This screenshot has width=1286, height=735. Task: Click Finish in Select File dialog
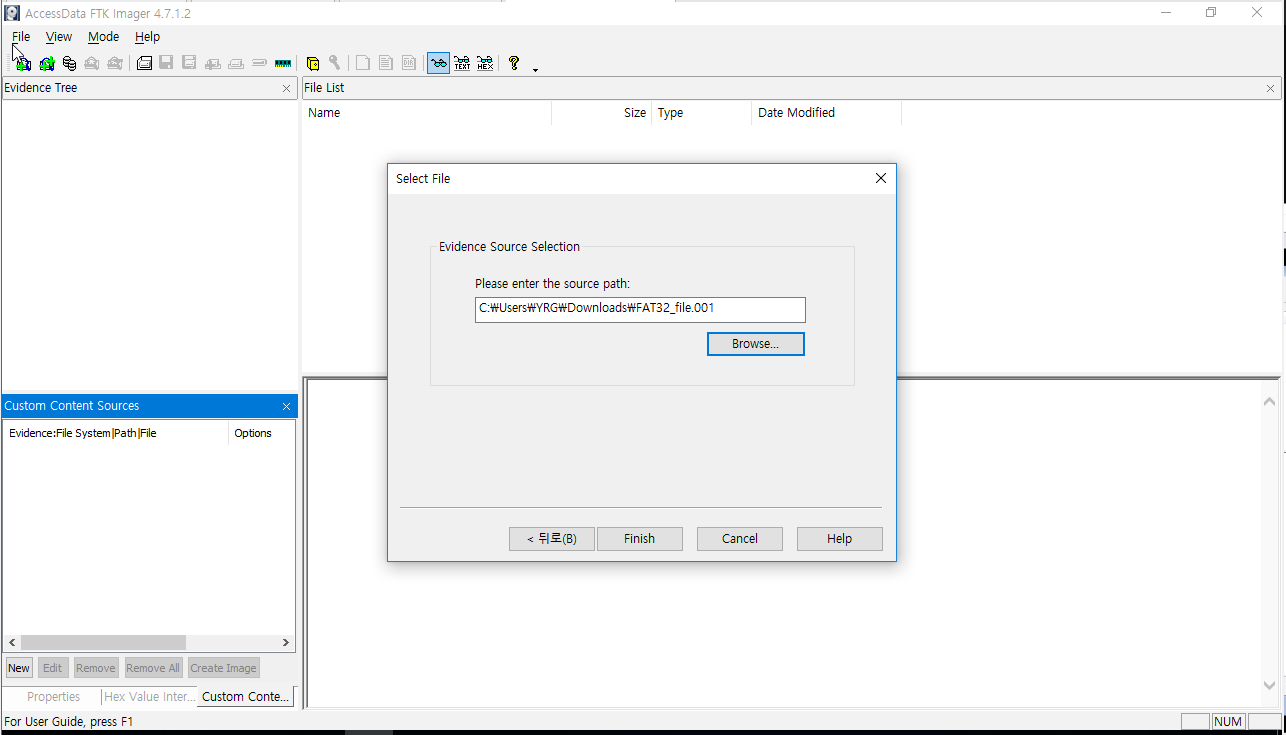tap(639, 538)
